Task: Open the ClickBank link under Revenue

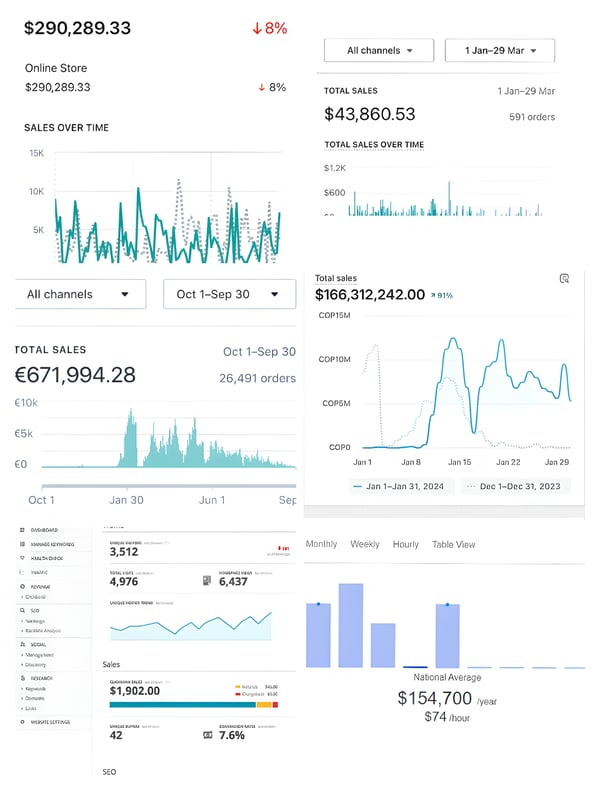Action: click(x=36, y=597)
